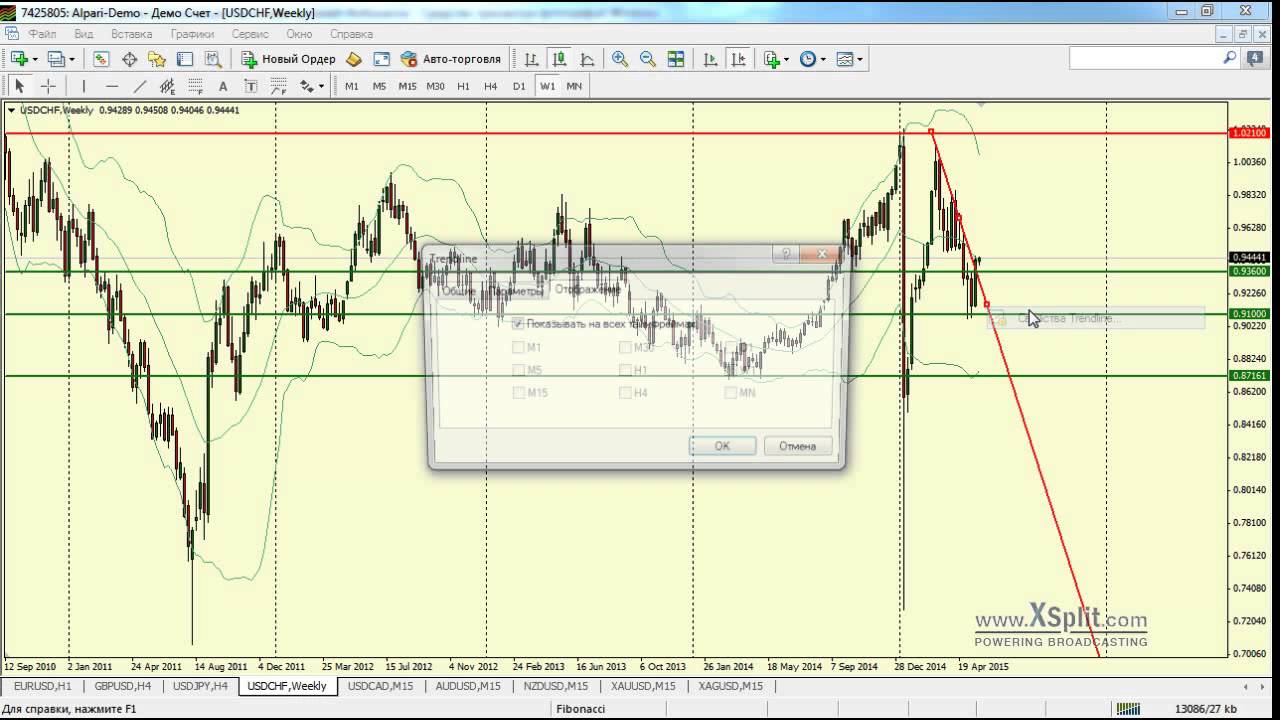
Task: Switch to the XAUUSD,M15 chart tab
Action: [x=644, y=686]
